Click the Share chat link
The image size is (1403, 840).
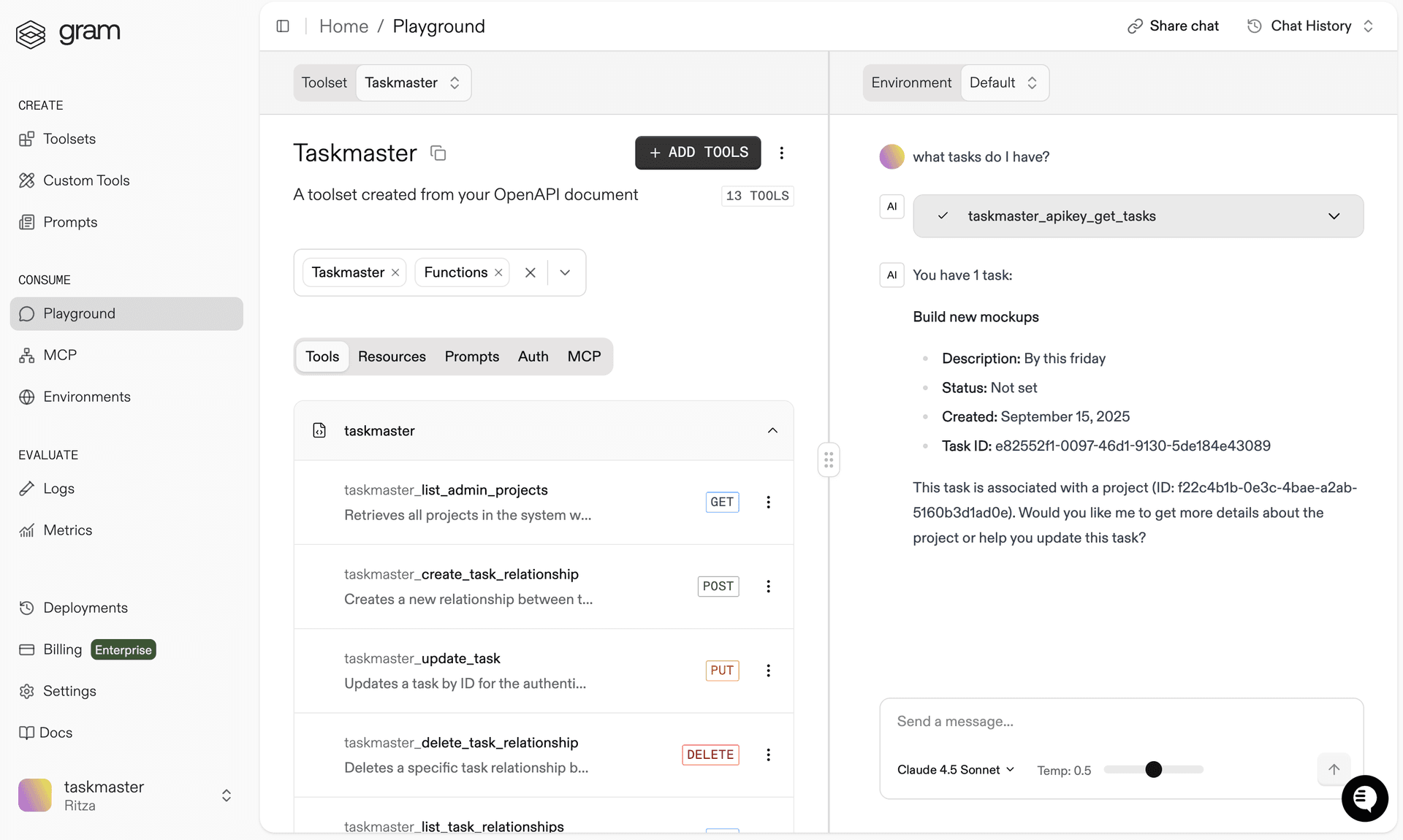(x=1172, y=26)
